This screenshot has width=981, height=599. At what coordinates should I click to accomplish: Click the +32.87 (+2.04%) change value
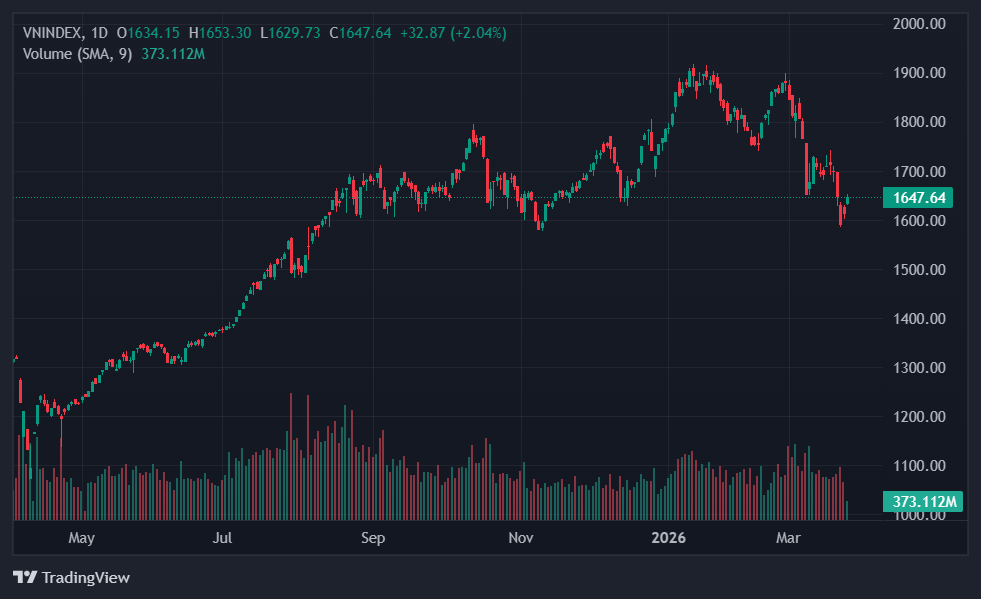(x=453, y=33)
